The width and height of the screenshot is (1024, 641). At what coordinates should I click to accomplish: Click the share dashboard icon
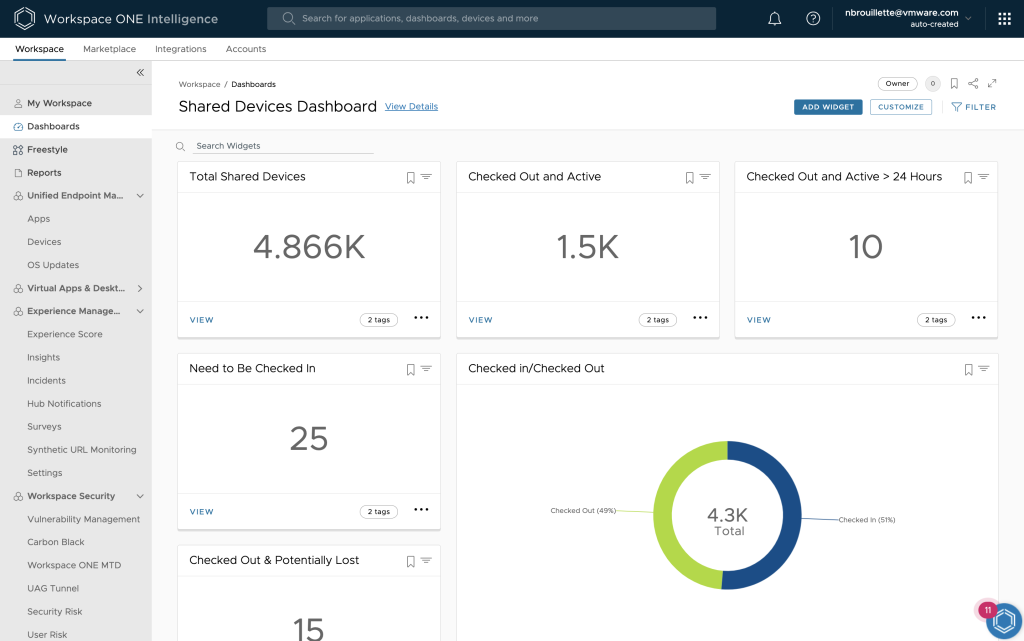pos(973,84)
